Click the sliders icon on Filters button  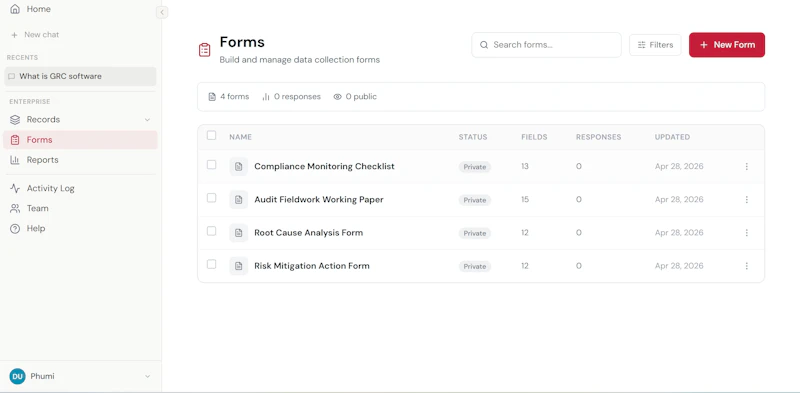pyautogui.click(x=642, y=45)
